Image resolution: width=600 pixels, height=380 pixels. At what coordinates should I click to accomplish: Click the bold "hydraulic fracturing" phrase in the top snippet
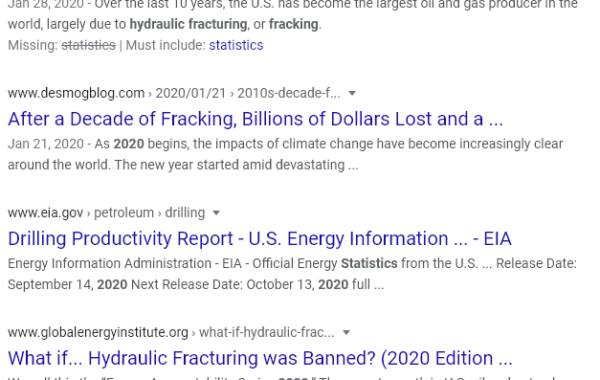(188, 24)
